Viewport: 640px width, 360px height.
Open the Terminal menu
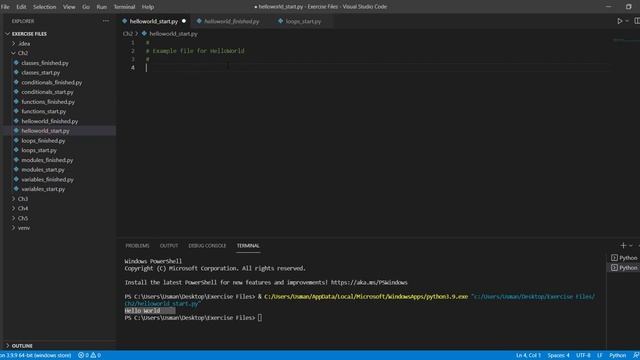tap(124, 7)
